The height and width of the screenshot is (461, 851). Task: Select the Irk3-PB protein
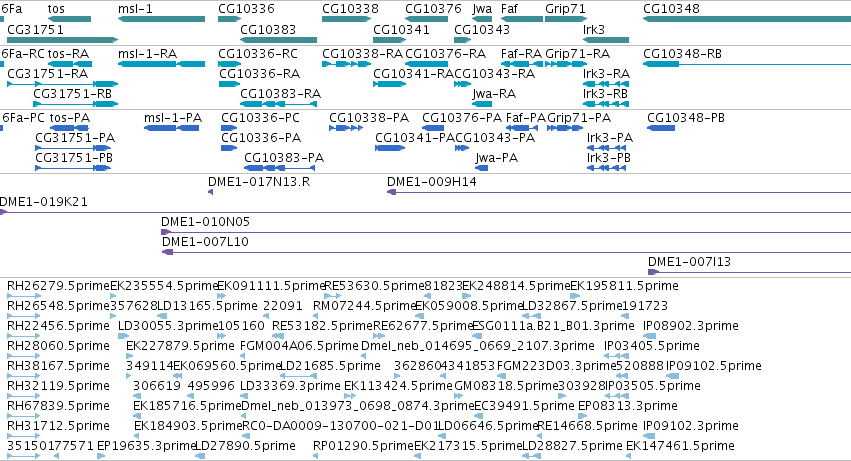607,168
